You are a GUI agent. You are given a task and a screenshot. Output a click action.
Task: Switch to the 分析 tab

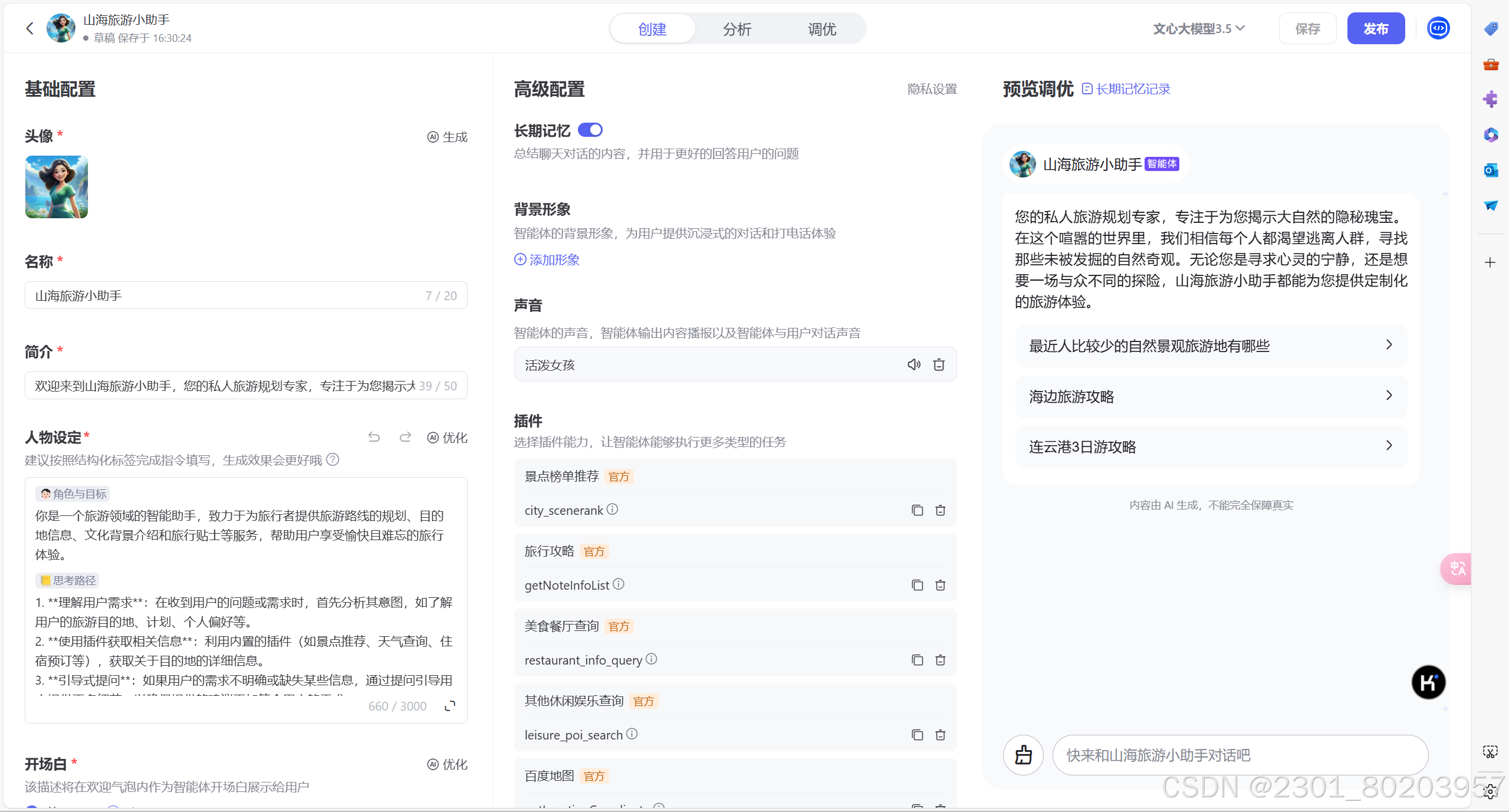tap(737, 29)
